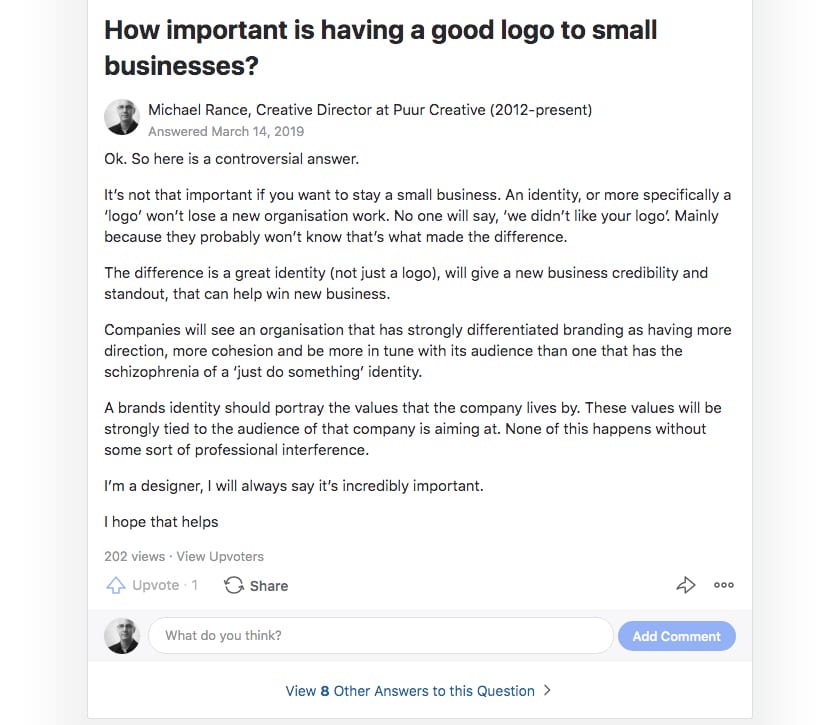The height and width of the screenshot is (725, 840).
Task: Click the circular arrows Share icon
Action: click(234, 586)
